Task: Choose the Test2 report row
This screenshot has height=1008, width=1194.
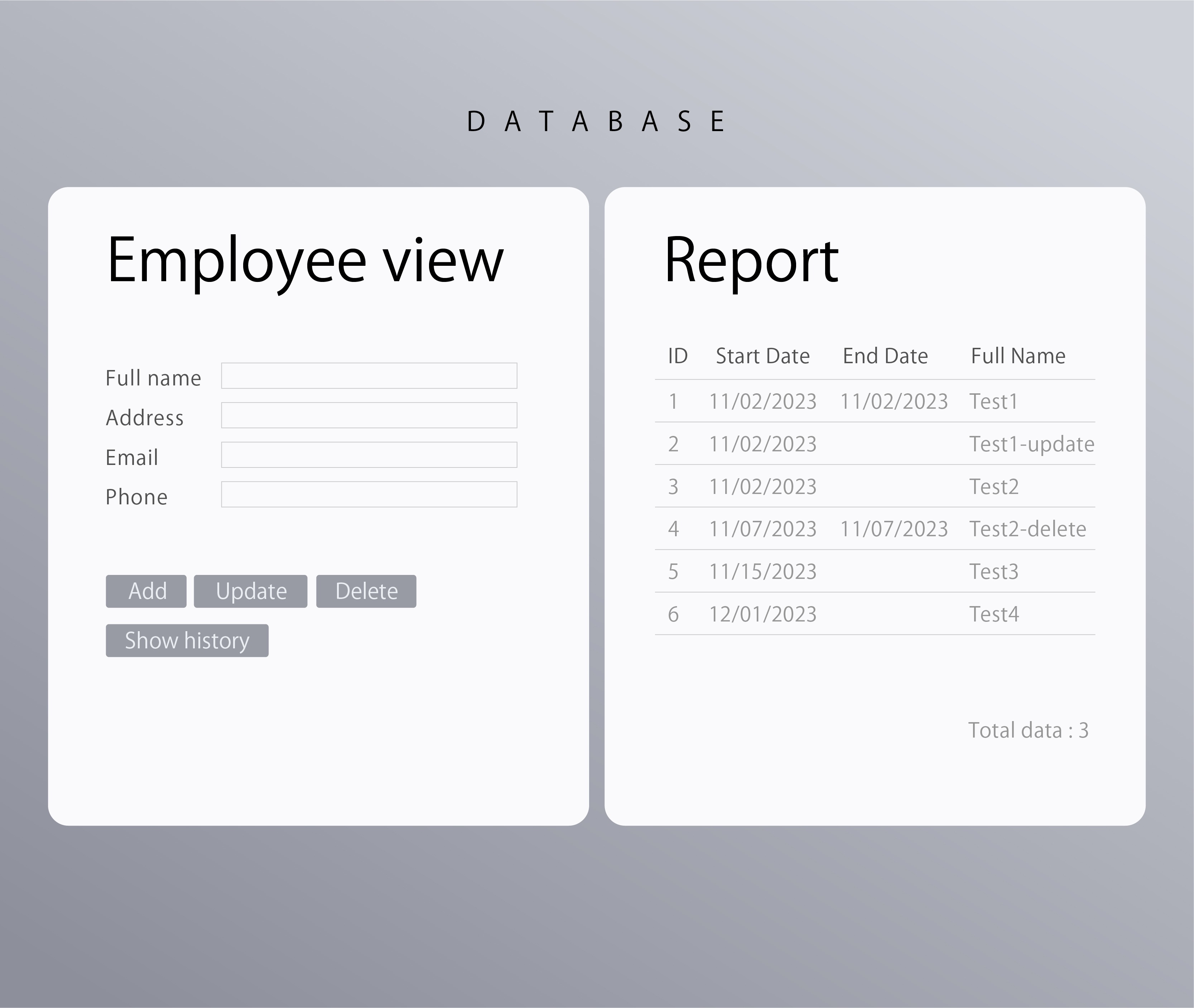Action: point(875,487)
